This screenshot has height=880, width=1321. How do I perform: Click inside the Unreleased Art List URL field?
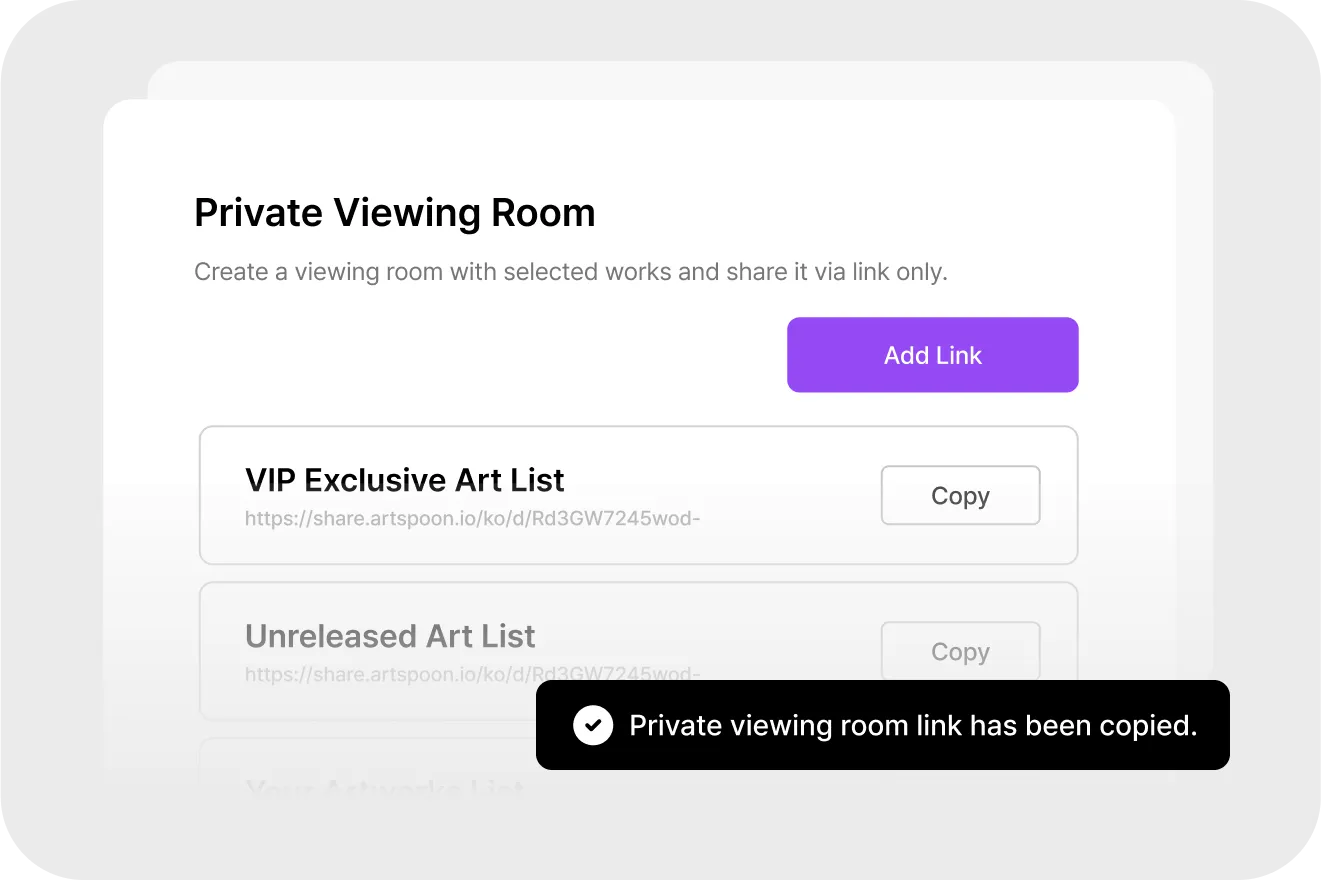(473, 674)
